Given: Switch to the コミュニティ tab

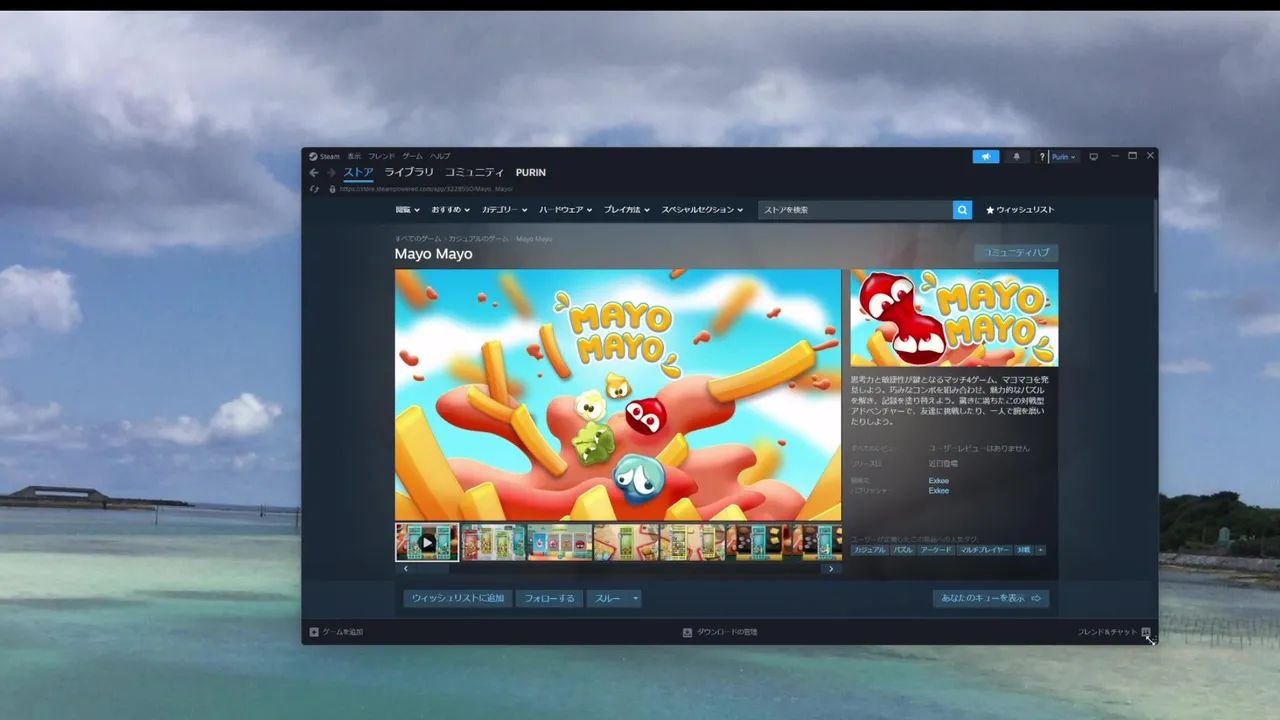Looking at the screenshot, I should click(474, 173).
